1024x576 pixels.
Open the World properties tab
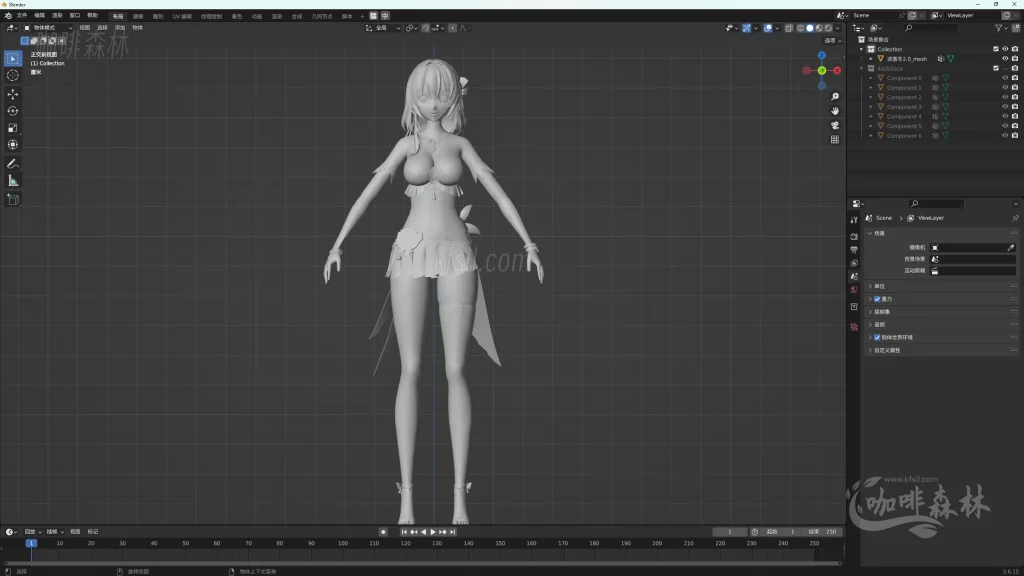coord(854,289)
